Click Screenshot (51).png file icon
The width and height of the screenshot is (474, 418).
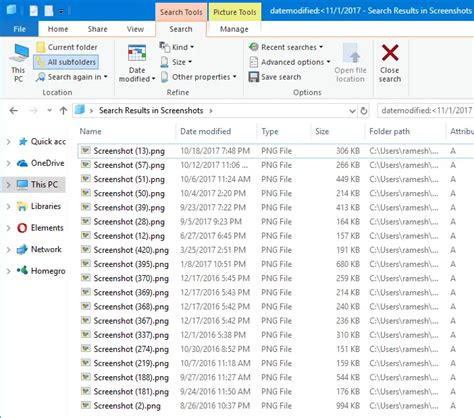point(86,179)
